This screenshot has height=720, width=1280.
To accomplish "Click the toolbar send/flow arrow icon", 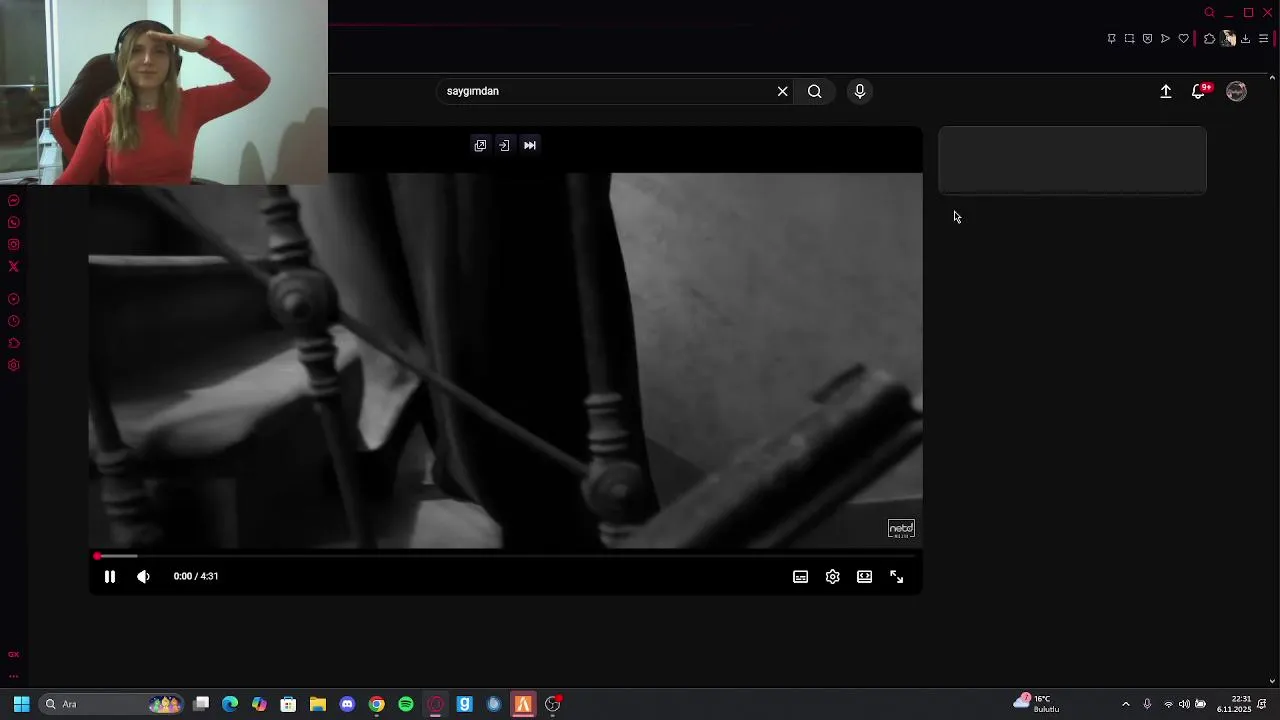I will 1166,39.
